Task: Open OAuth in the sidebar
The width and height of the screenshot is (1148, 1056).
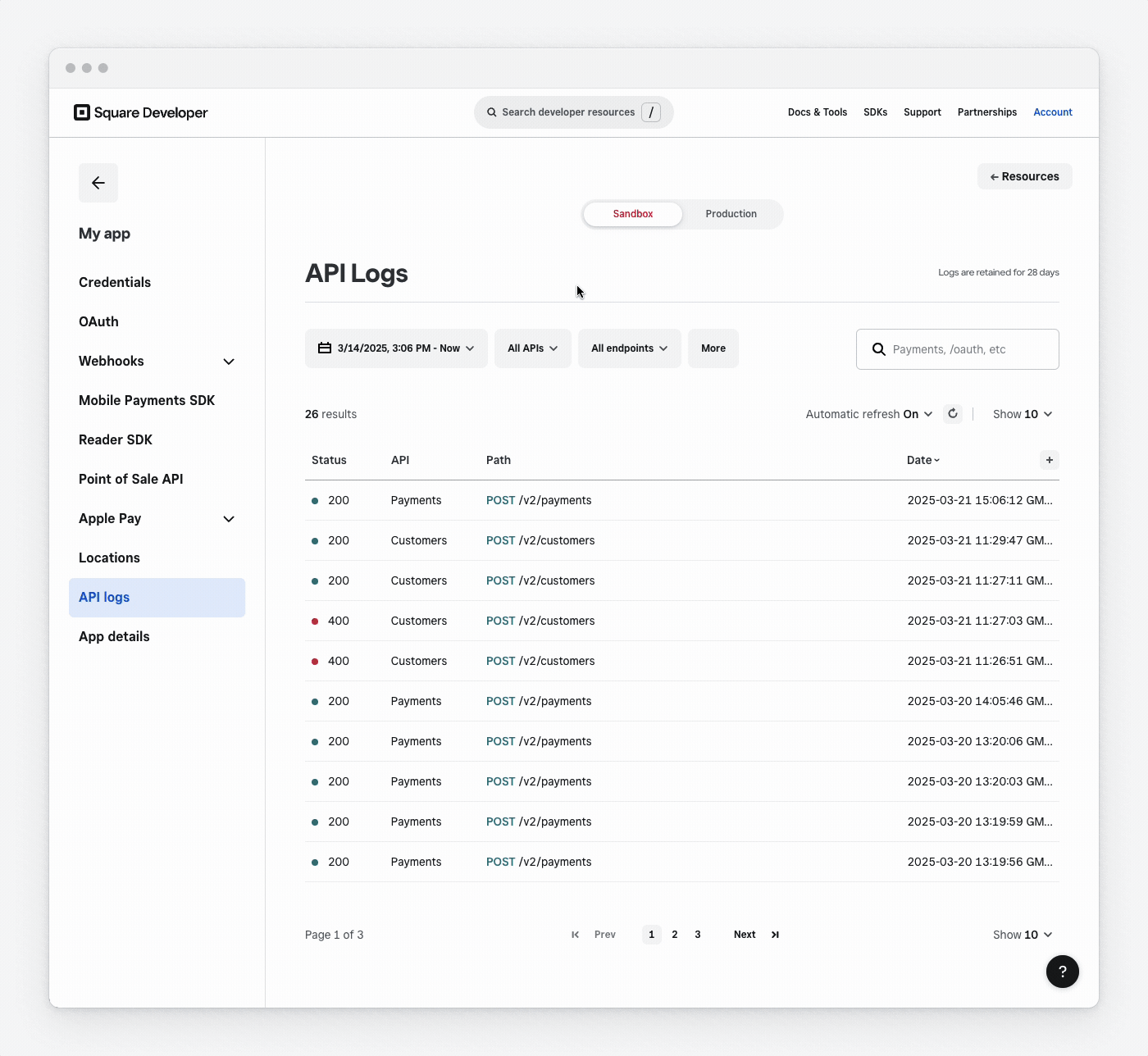Action: coord(98,321)
